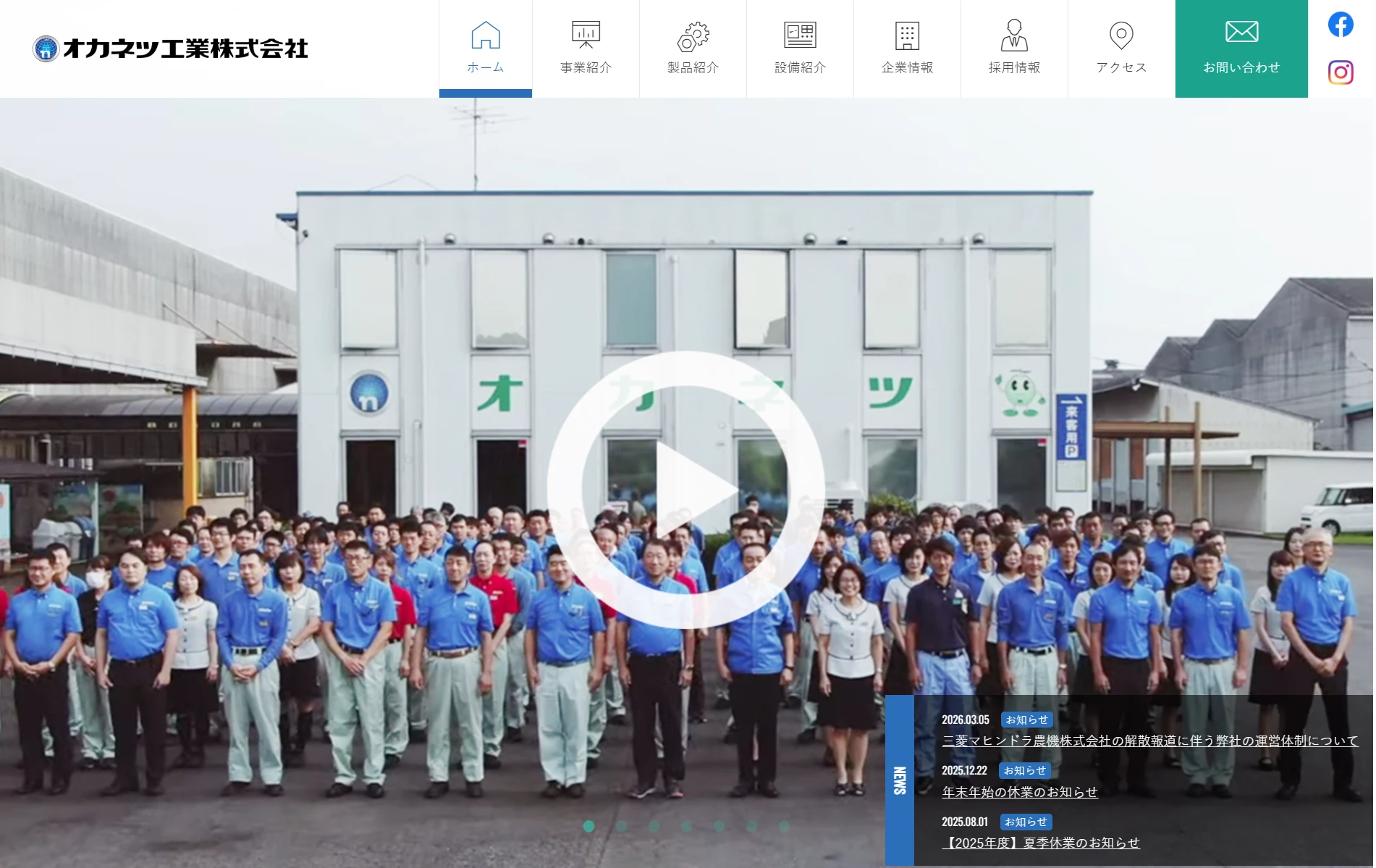1376x868 pixels.
Task: Click the お知らせ tag beside 2025.08.01
Action: (x=1026, y=822)
